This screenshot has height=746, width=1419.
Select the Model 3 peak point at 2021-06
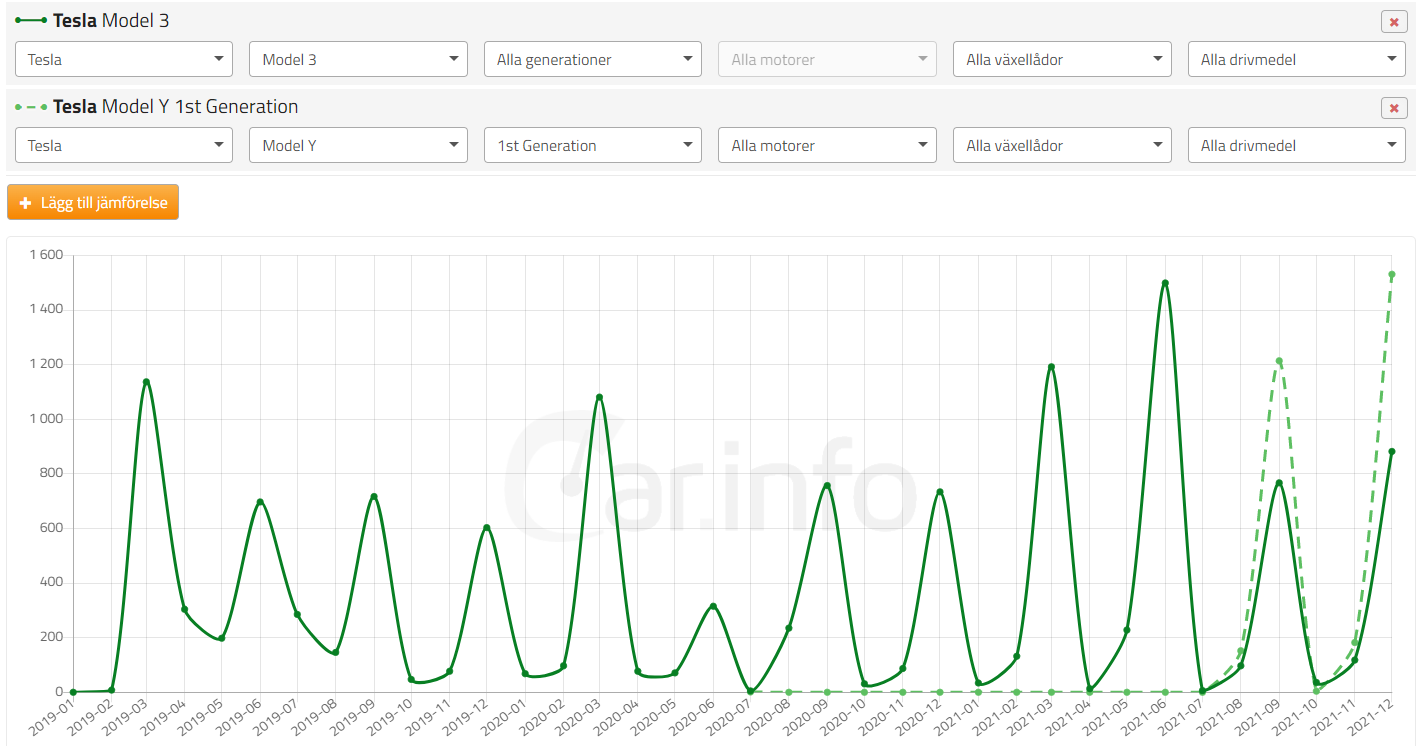[1165, 283]
